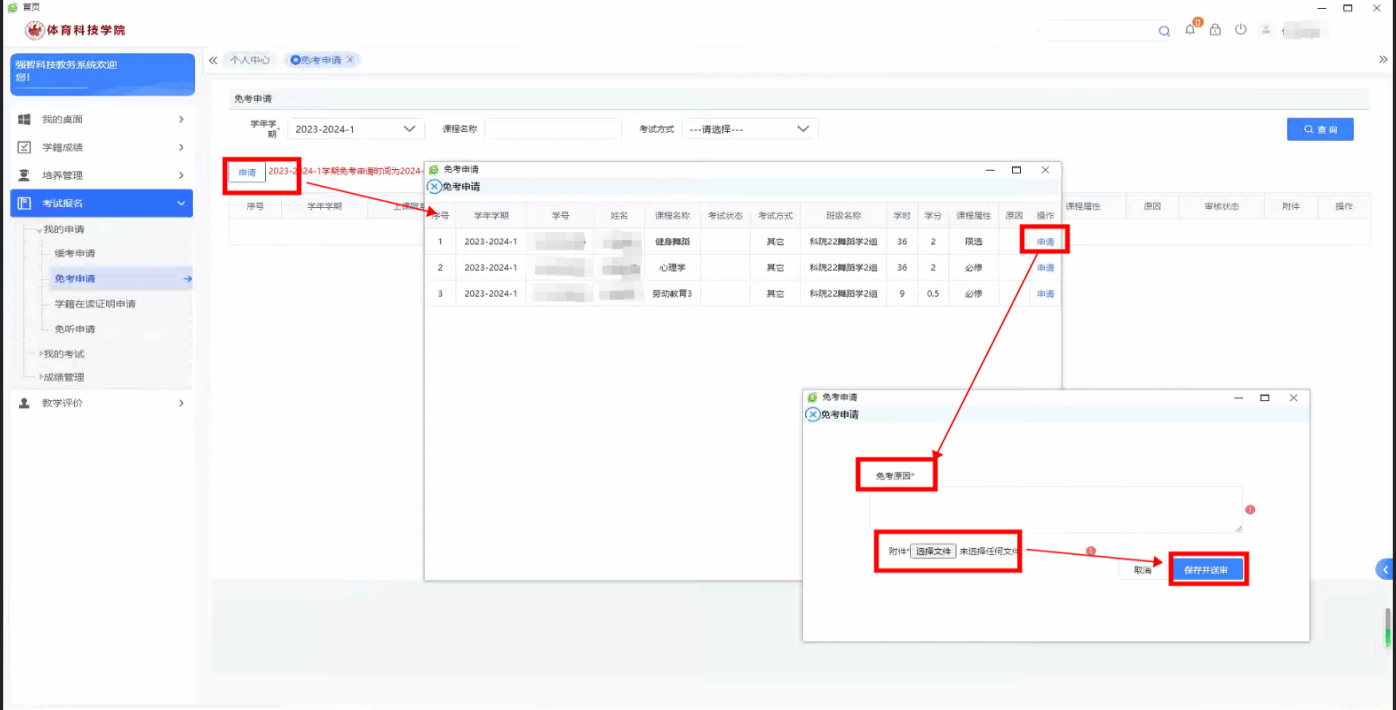Click the 课程名称 text input field
The width and height of the screenshot is (1396, 710).
tap(552, 129)
